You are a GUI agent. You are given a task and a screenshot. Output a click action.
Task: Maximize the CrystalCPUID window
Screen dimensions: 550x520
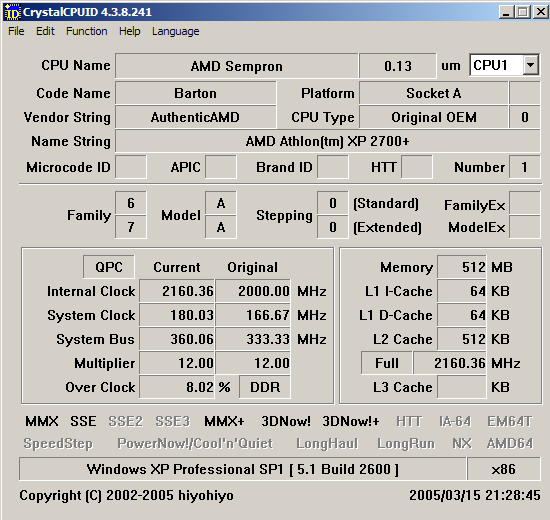[523, 13]
